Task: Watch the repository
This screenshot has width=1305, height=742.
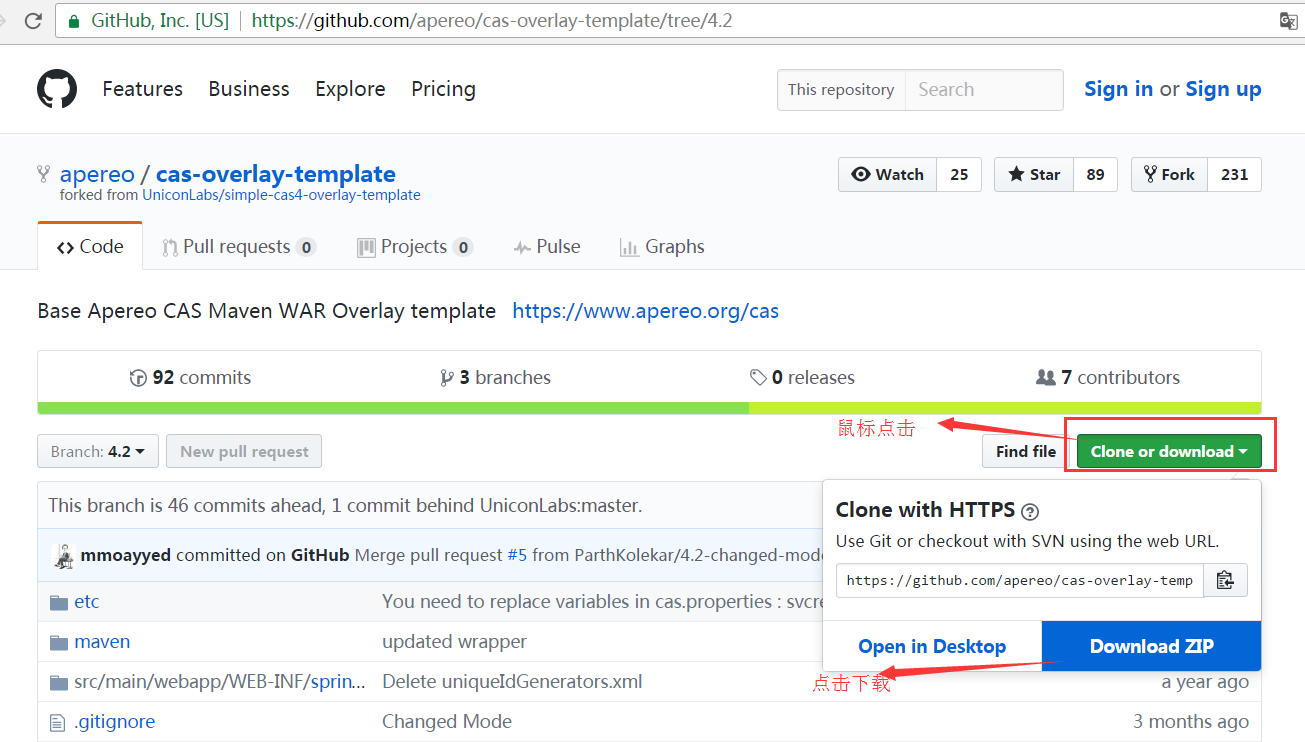Action: tap(888, 174)
